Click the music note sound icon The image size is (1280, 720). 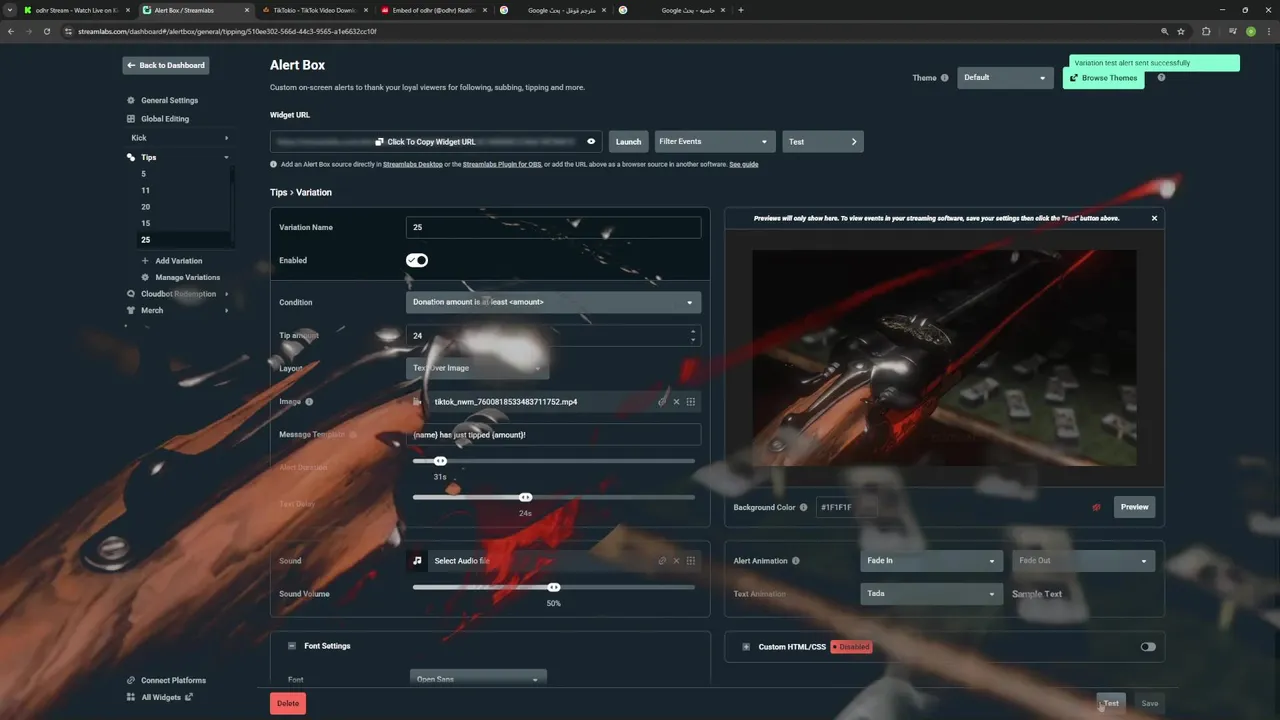(418, 561)
